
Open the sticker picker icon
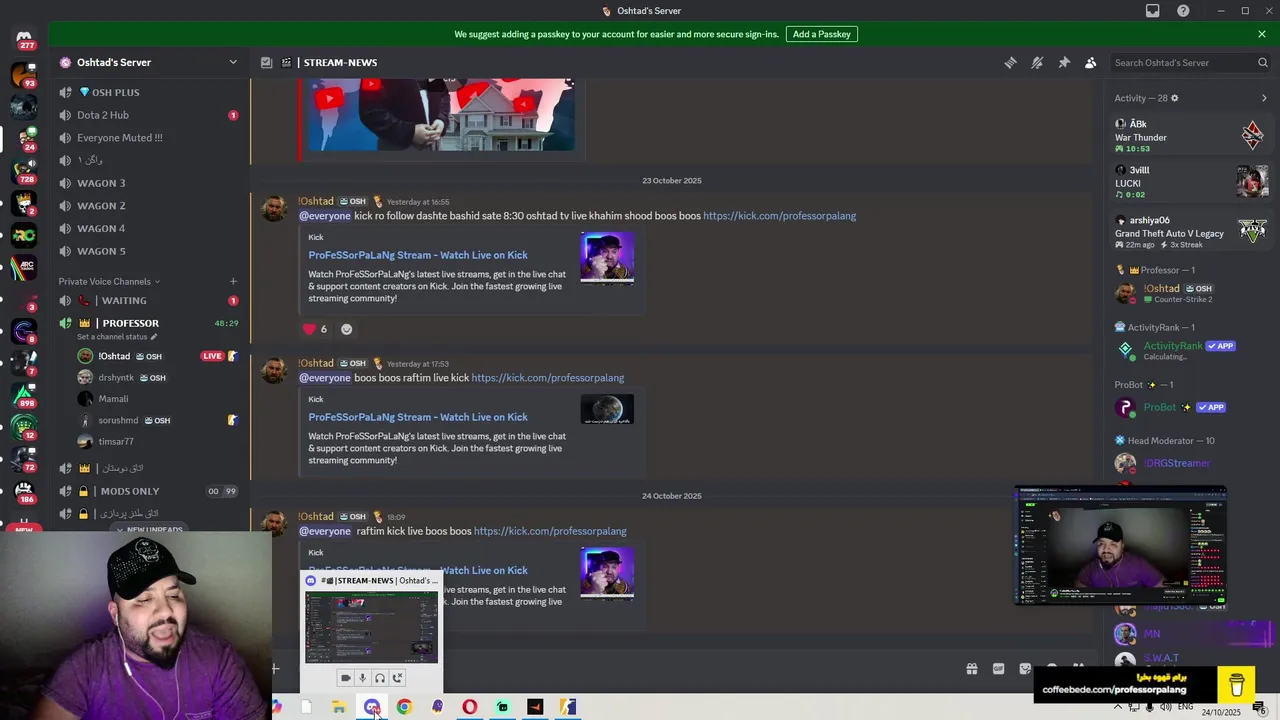(x=1025, y=669)
